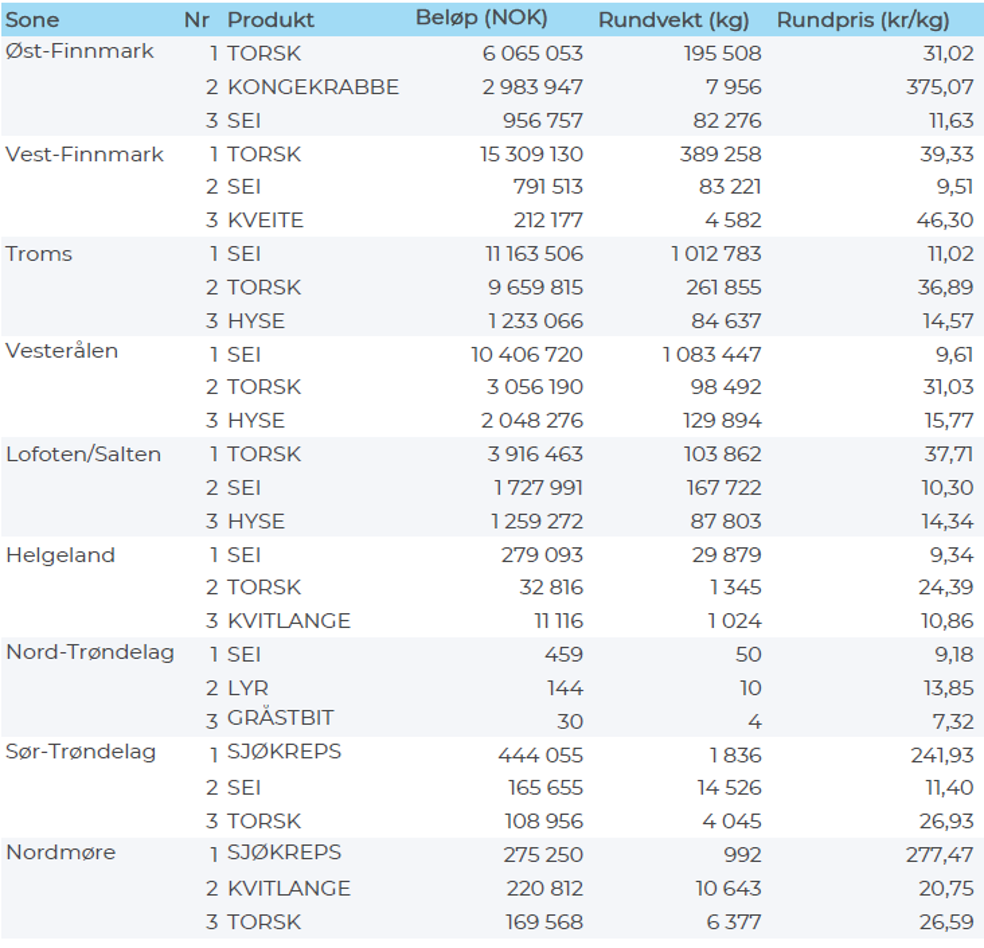This screenshot has height=948, width=984.
Task: Select the Vest-Finnmark zone label
Action: [x=85, y=154]
